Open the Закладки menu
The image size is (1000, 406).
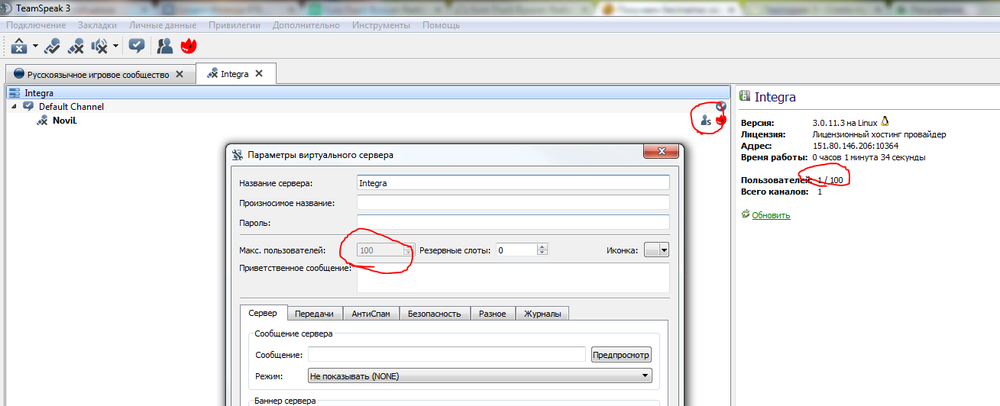97,25
